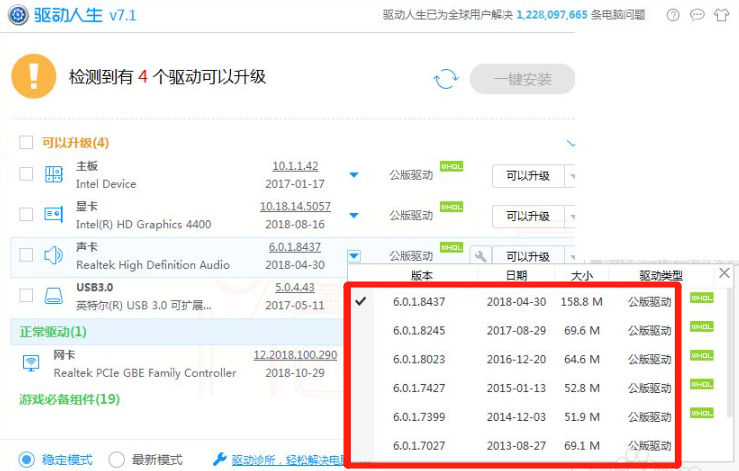Click the network card icon
Screen dimensions: 739x471
coord(30,363)
